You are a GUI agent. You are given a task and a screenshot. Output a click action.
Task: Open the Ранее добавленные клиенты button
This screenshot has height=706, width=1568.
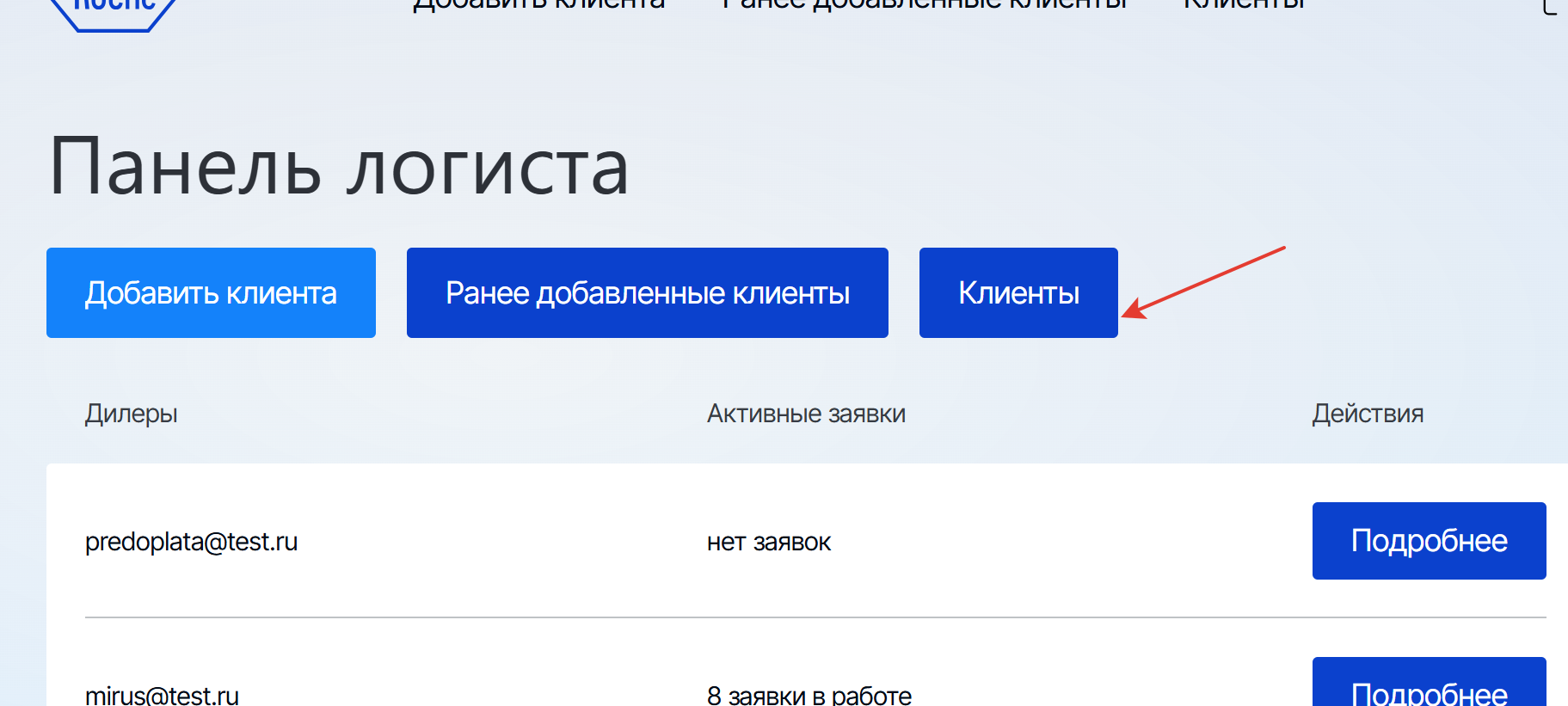[x=648, y=292]
